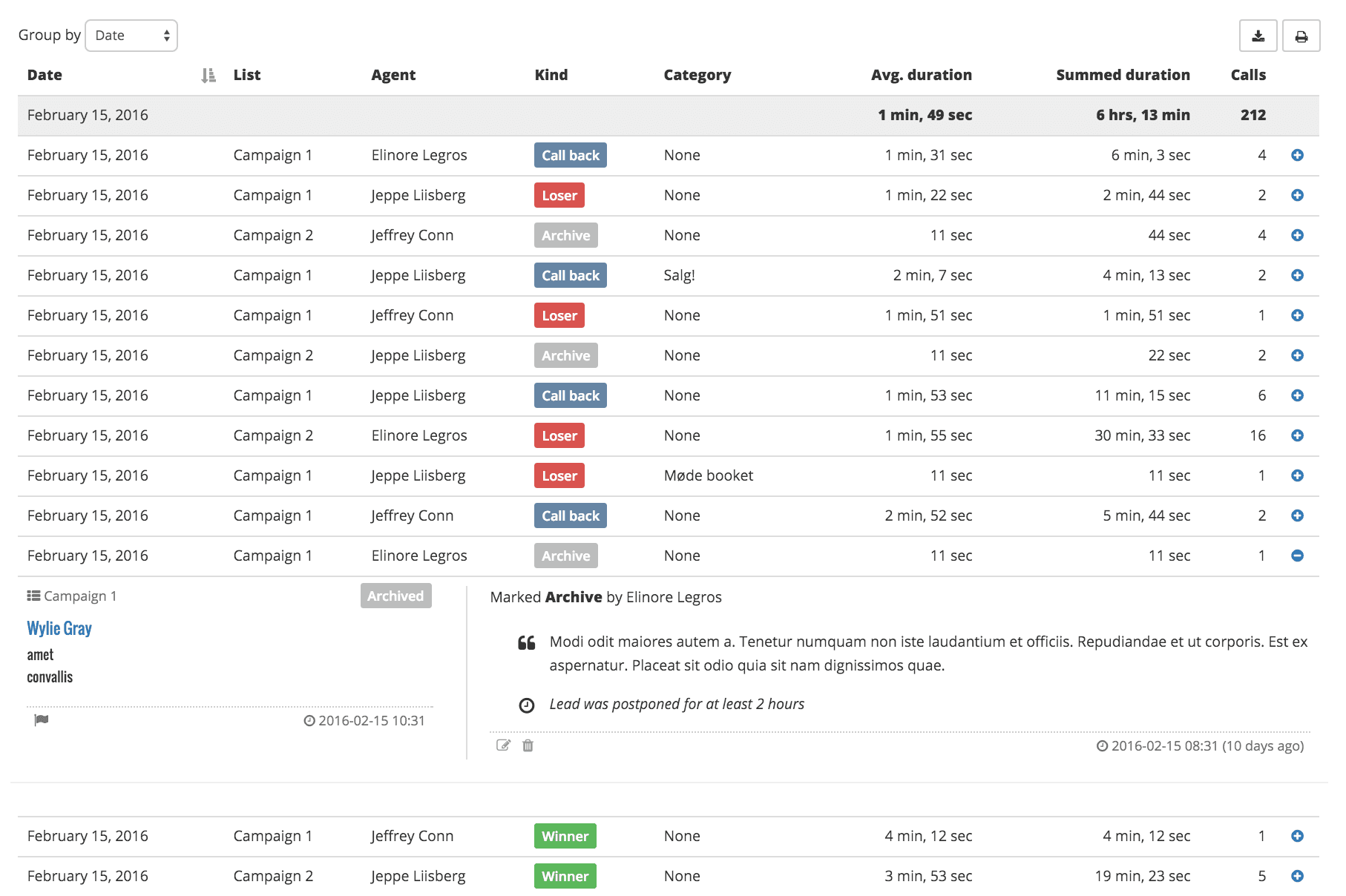Expand the Møde booket row details
Viewport: 1346px width, 896px height.
tap(1297, 475)
